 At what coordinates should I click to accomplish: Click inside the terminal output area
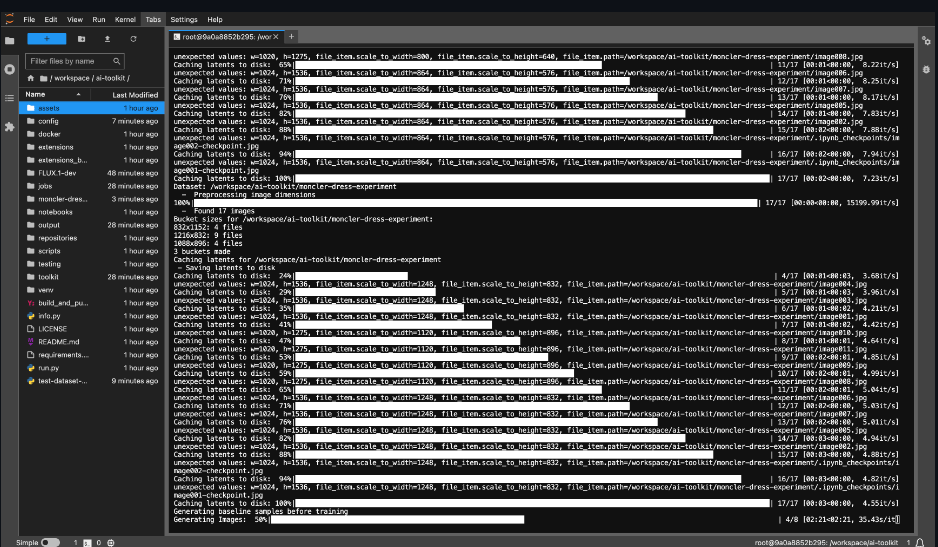tap(541, 288)
